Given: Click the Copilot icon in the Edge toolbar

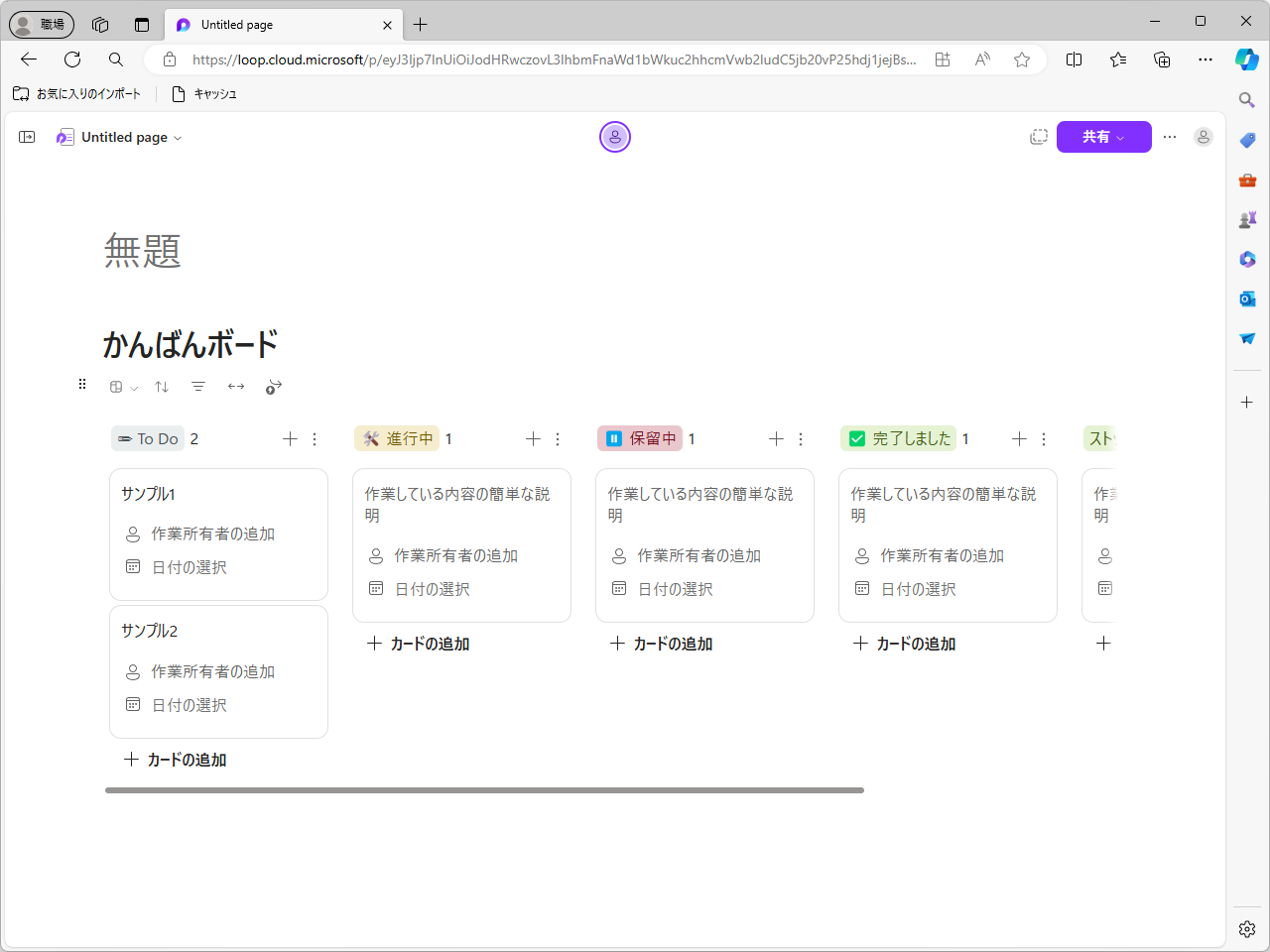Looking at the screenshot, I should tap(1246, 59).
